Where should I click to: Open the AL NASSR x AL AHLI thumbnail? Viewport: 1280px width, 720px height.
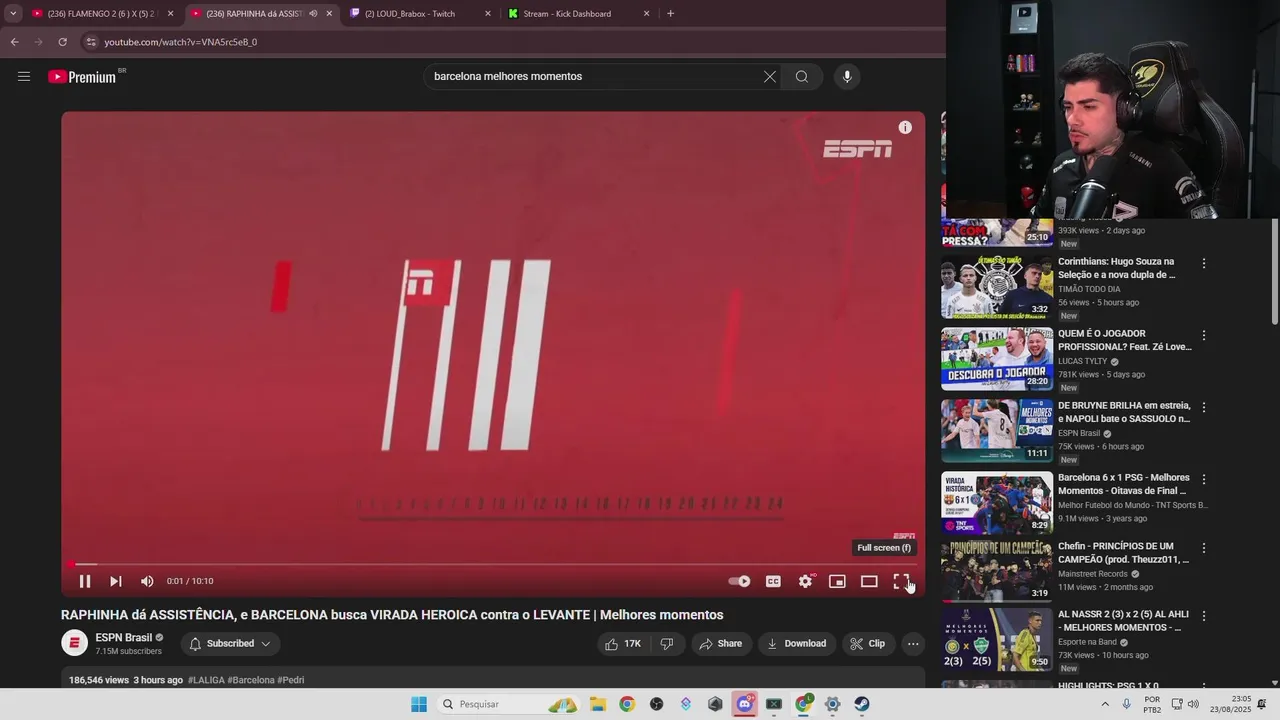[997, 639]
